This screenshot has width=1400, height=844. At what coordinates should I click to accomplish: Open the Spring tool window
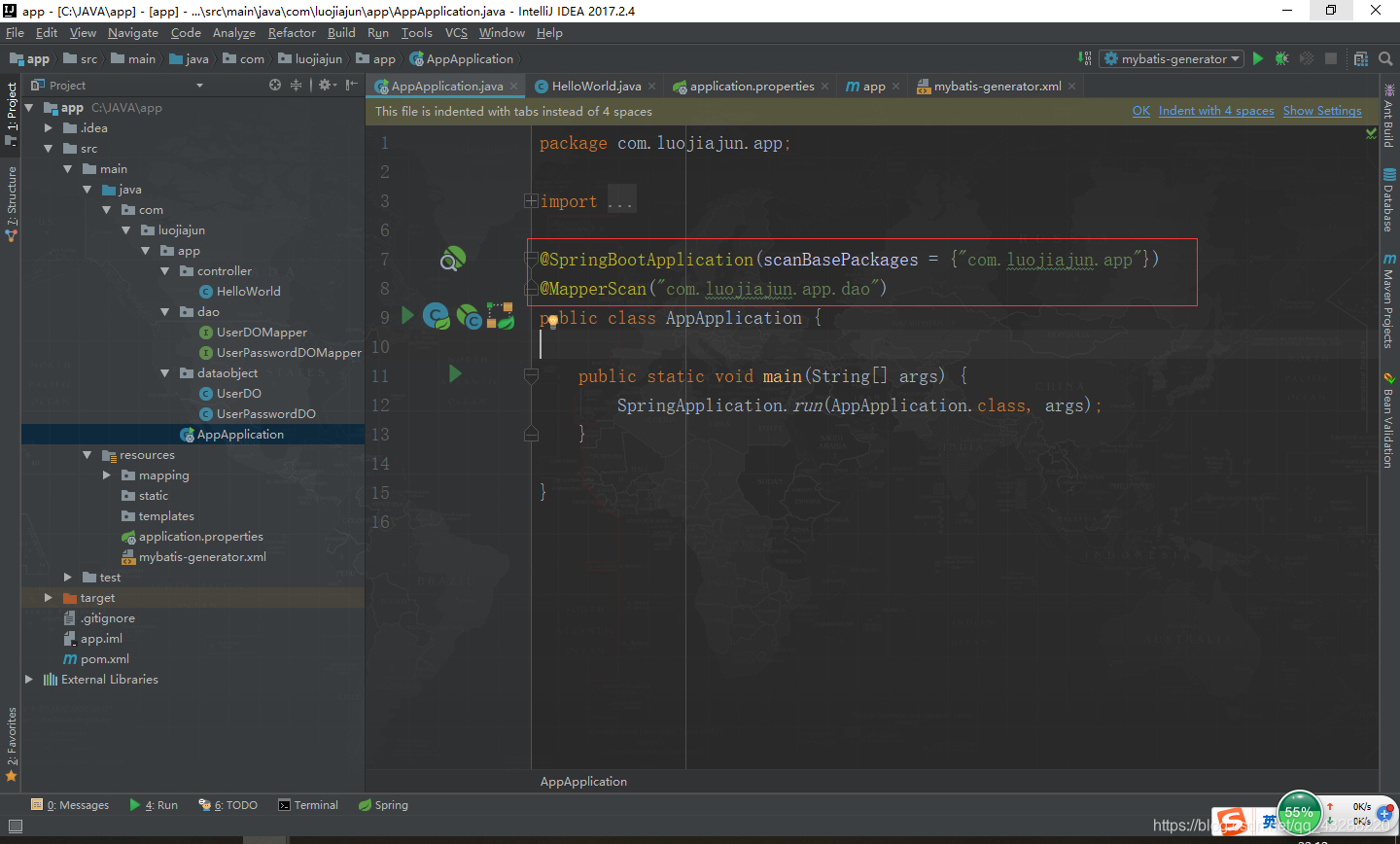coord(383,805)
